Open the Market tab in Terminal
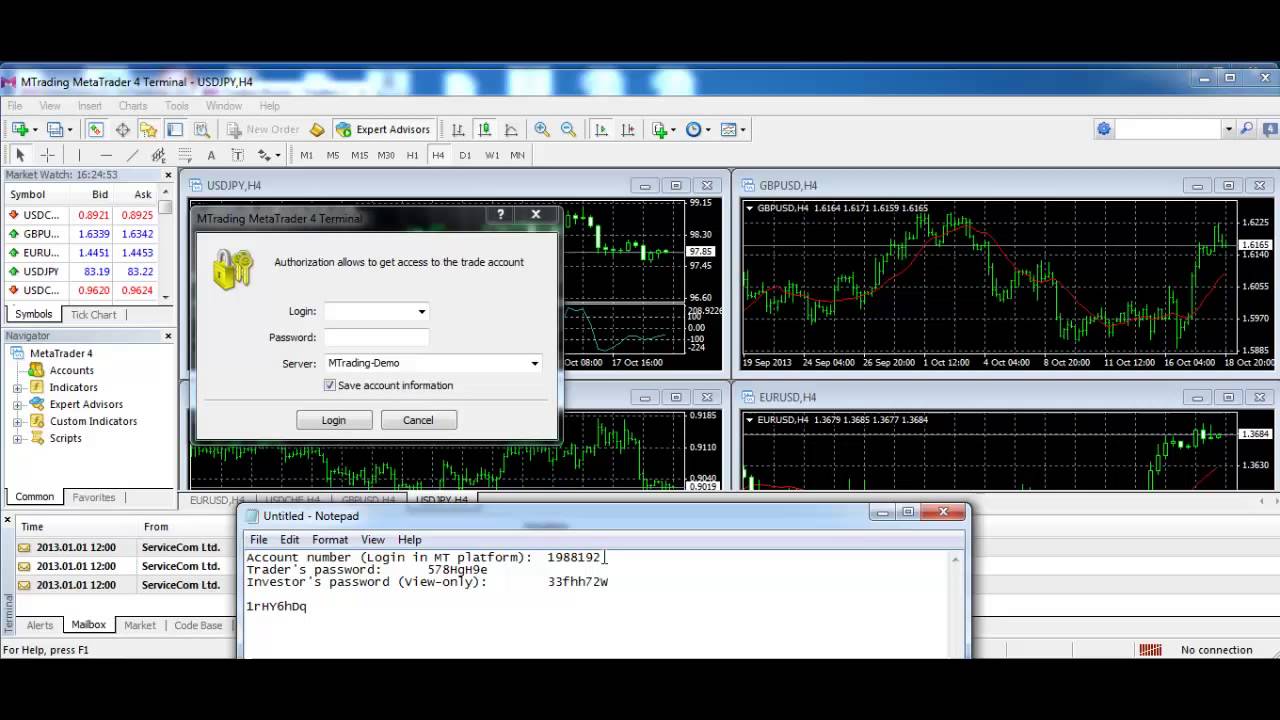Viewport: 1280px width, 720px height. (x=140, y=625)
